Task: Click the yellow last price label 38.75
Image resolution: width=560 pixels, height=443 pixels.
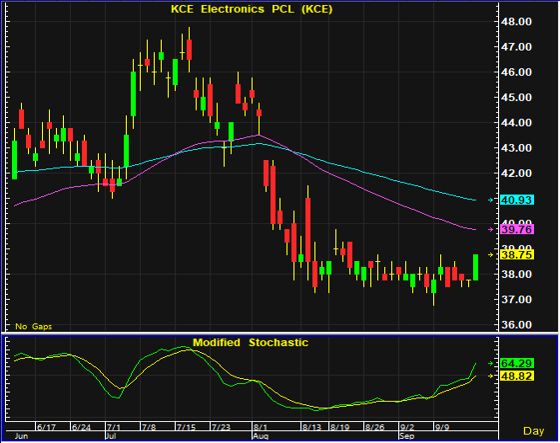Action: 517,255
